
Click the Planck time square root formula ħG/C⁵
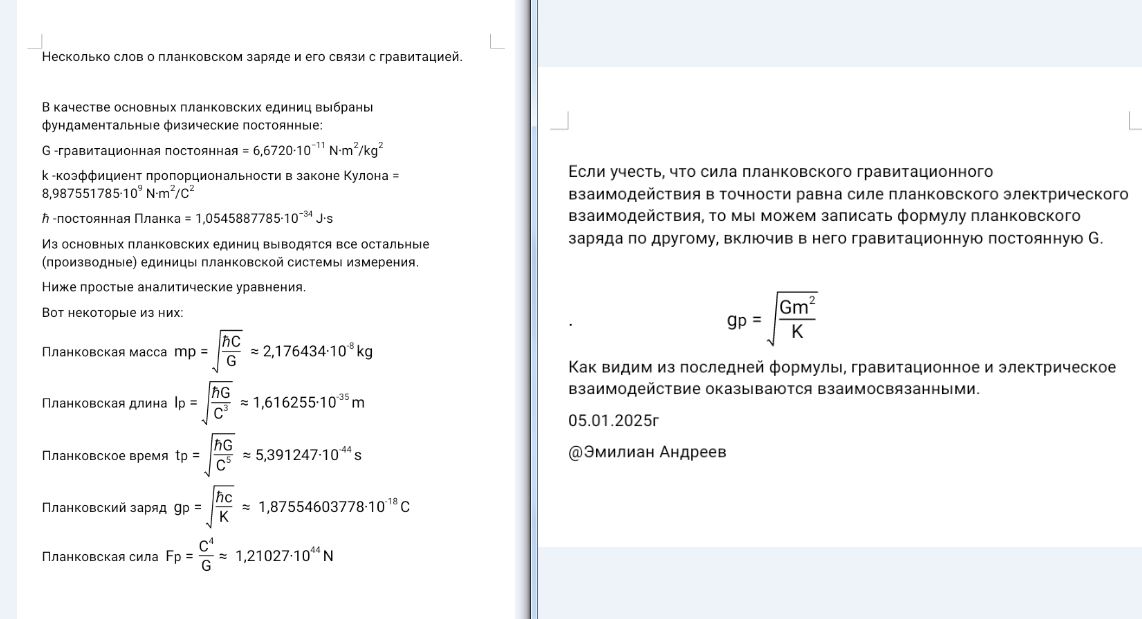tap(220, 454)
